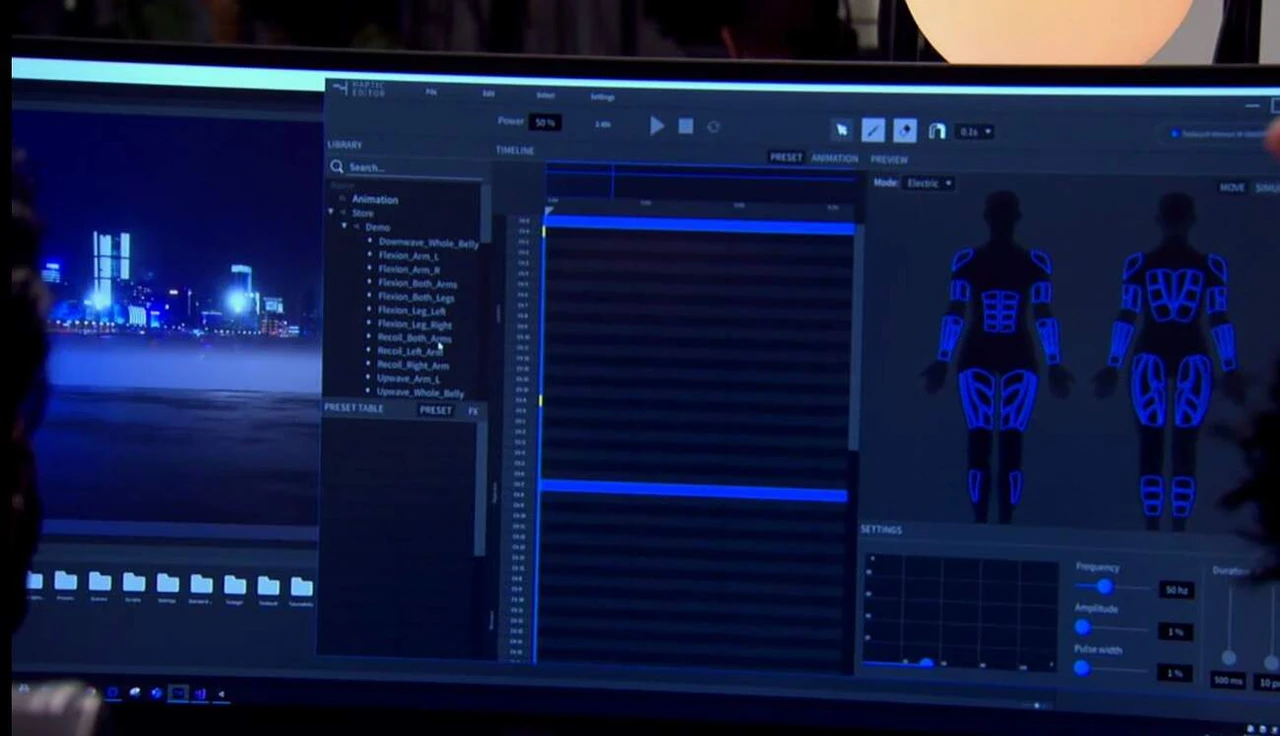
Task: Select the Animation library node
Action: [x=375, y=199]
